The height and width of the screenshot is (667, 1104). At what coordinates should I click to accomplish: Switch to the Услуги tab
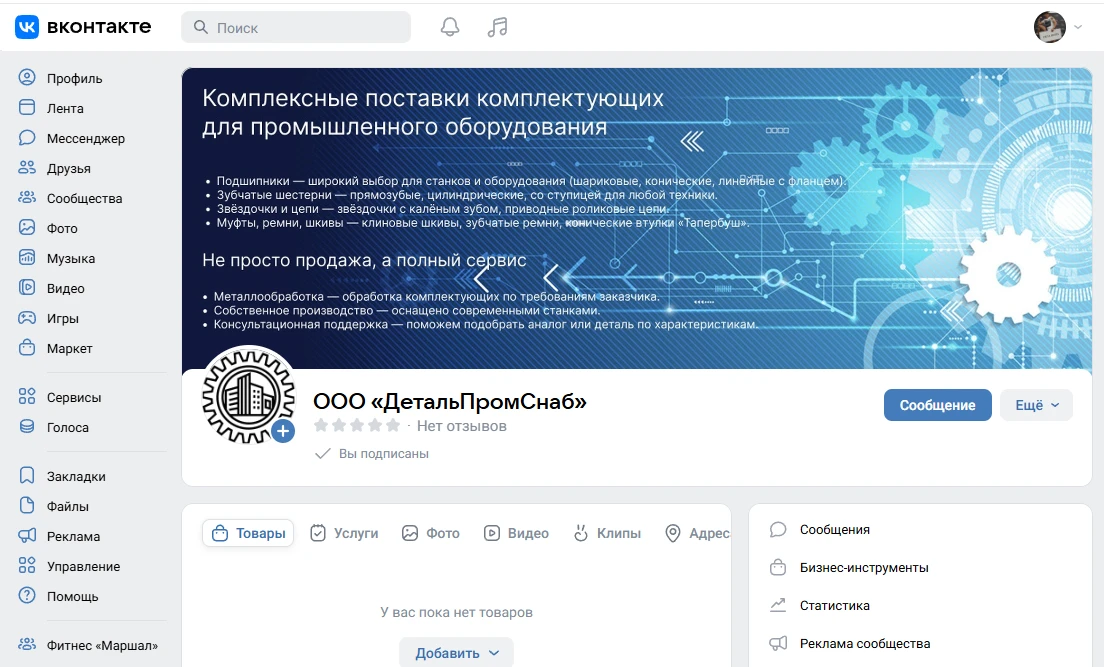coord(344,533)
